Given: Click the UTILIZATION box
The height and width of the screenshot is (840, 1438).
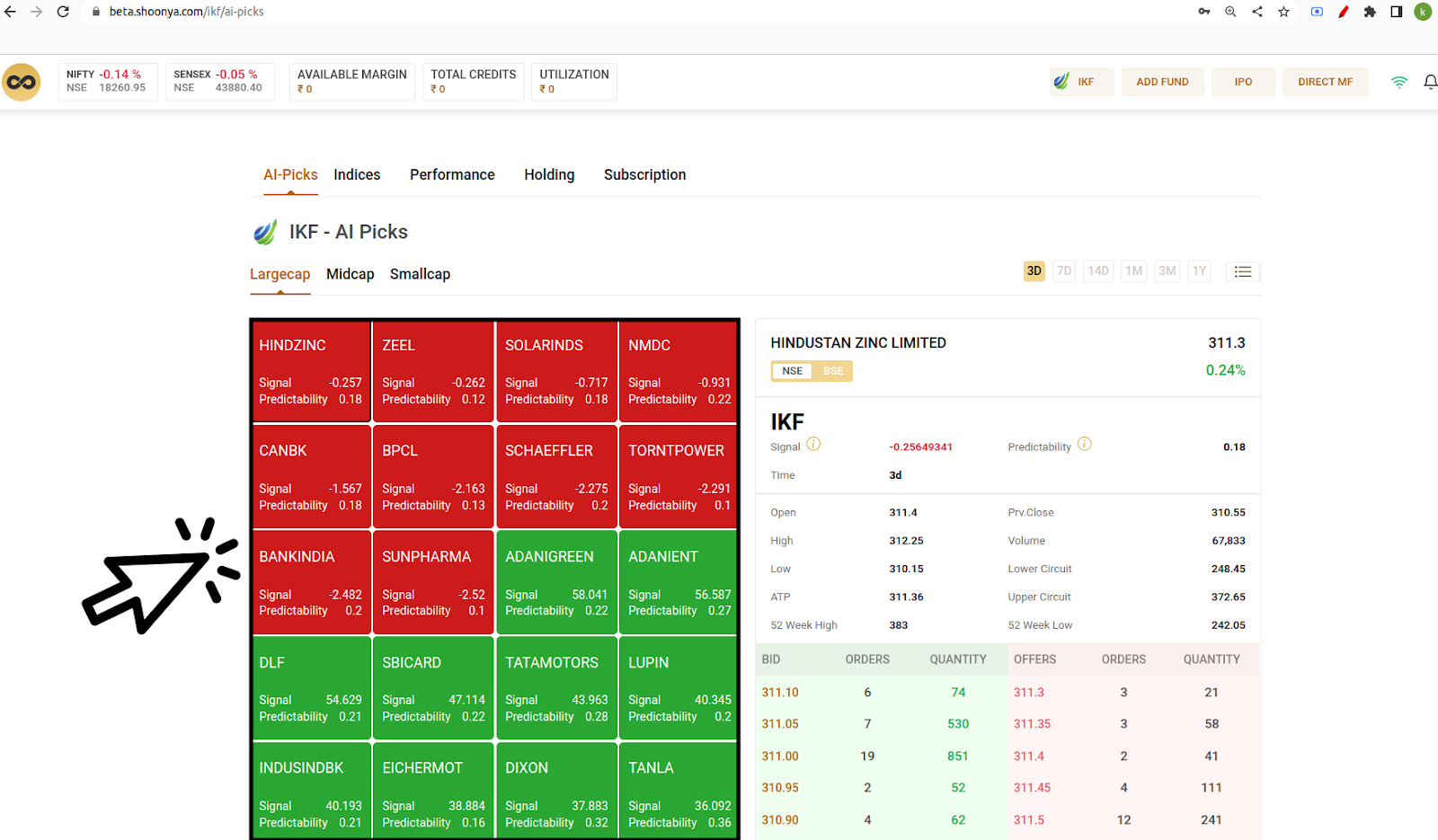Looking at the screenshot, I should [x=574, y=82].
